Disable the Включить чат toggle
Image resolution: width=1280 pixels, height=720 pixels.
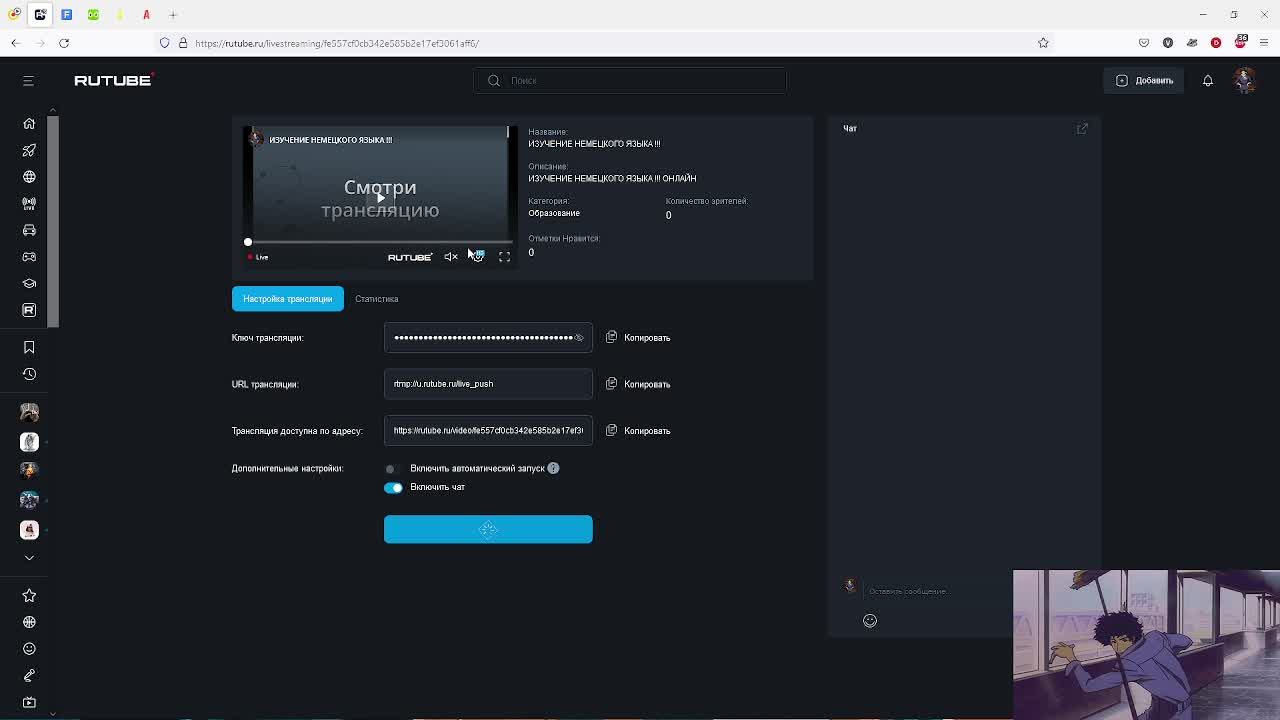393,487
